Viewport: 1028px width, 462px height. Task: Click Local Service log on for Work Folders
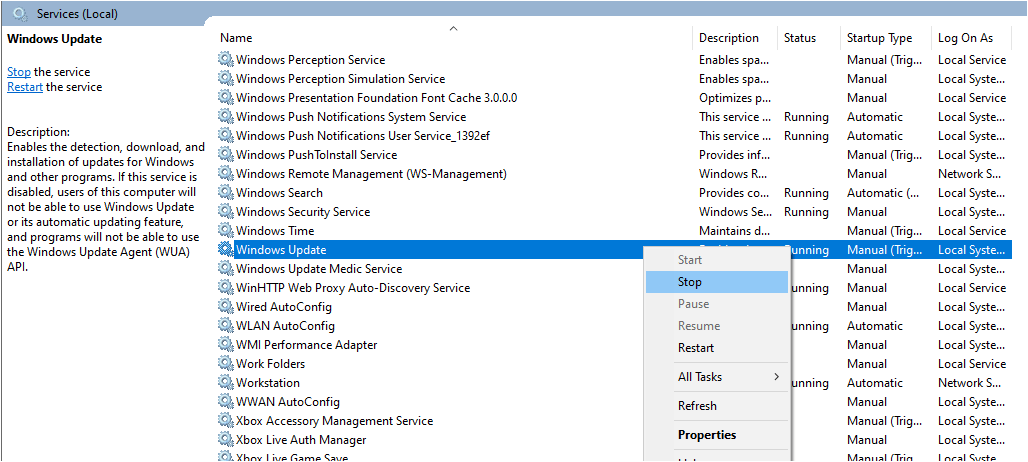(972, 364)
